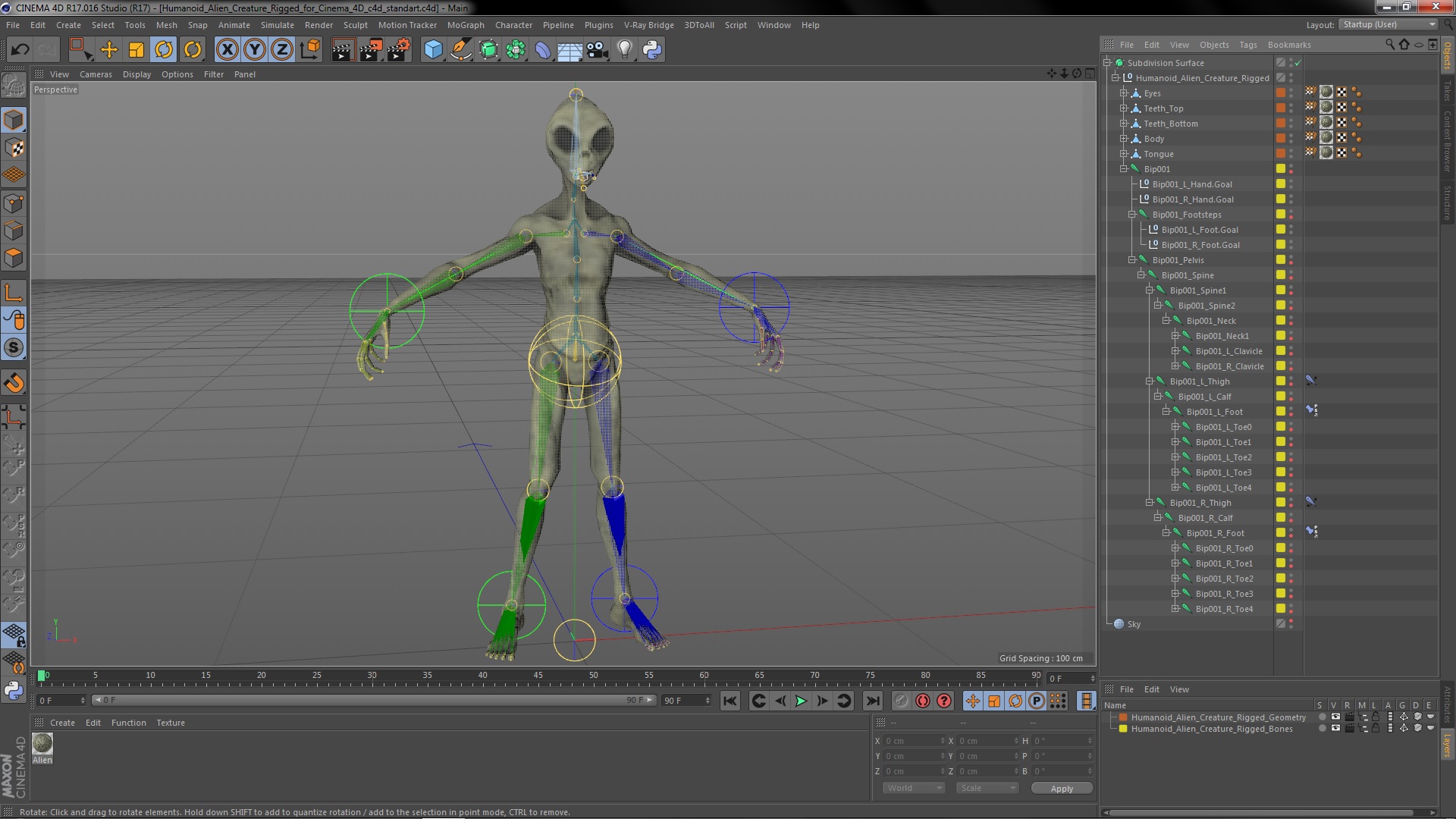Open Python script icon in toolbar
Image resolution: width=1456 pixels, height=819 pixels.
[x=652, y=50]
